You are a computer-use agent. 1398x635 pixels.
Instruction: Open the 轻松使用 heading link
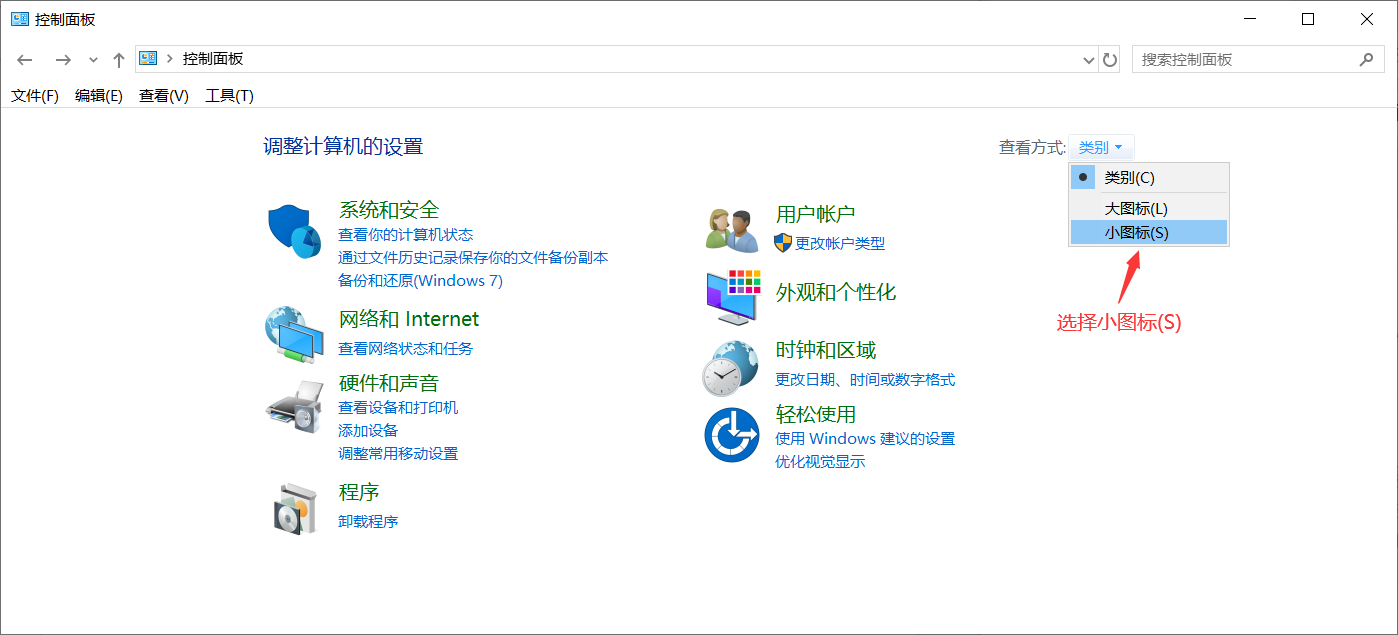point(816,414)
